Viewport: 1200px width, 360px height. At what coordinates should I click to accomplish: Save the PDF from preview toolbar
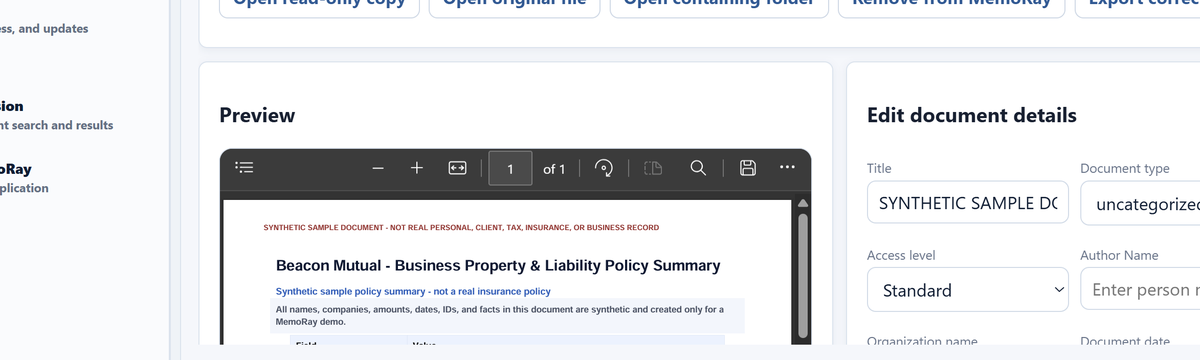point(747,168)
